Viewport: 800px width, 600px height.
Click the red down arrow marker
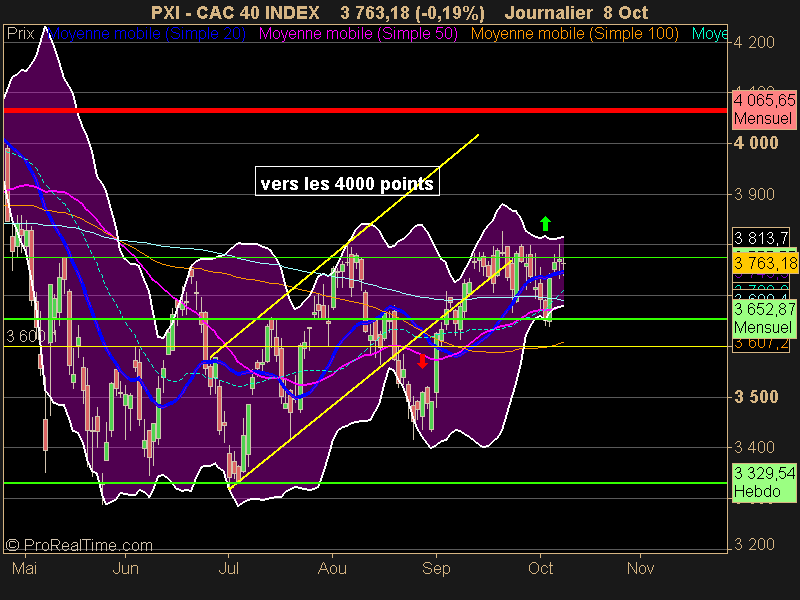[422, 361]
